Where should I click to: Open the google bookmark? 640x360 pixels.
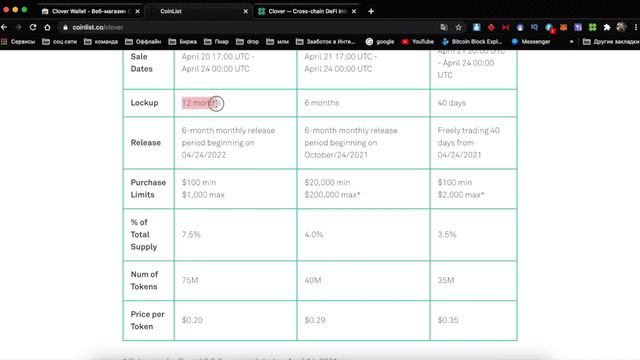[x=380, y=42]
